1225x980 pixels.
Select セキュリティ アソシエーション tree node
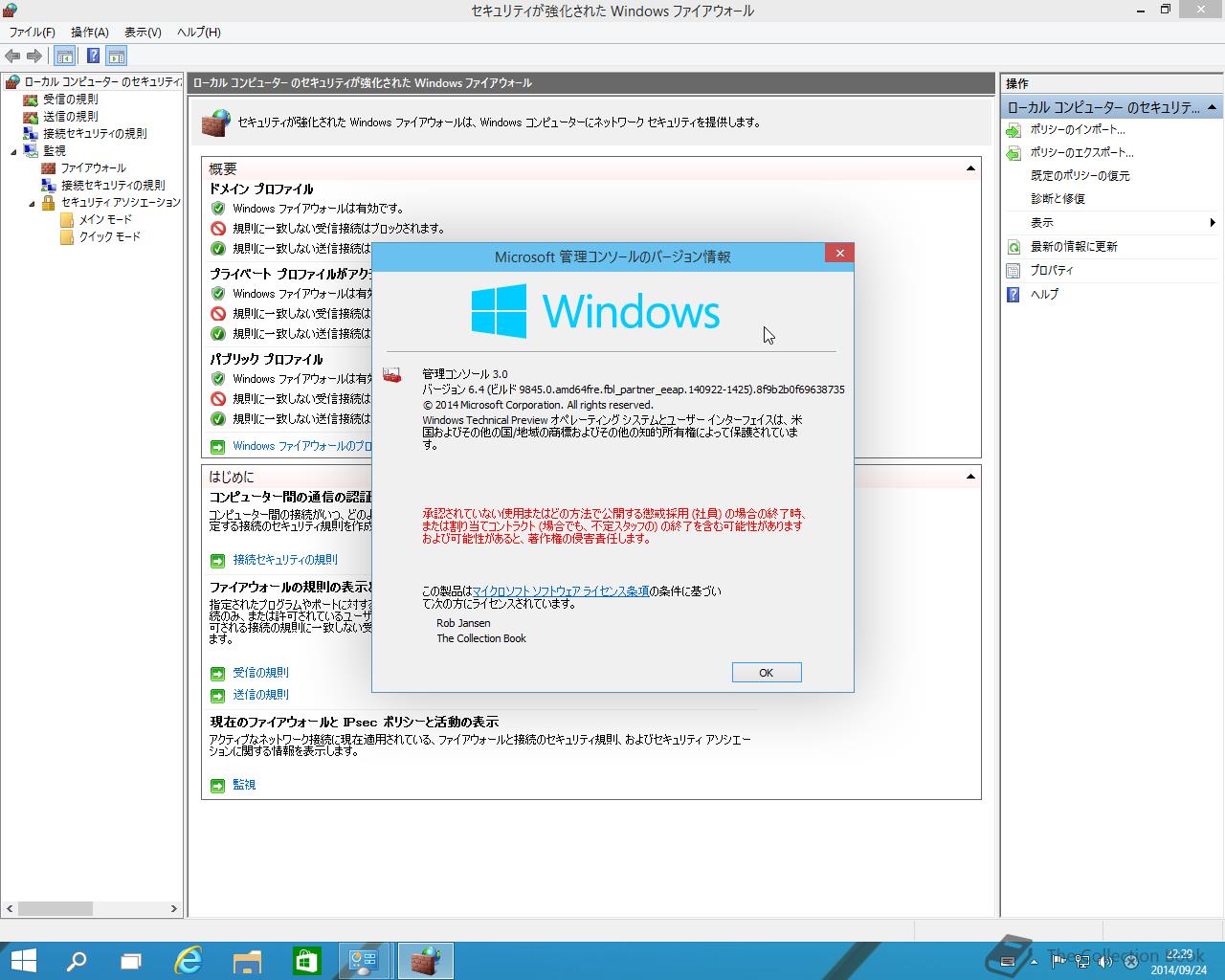pos(121,203)
